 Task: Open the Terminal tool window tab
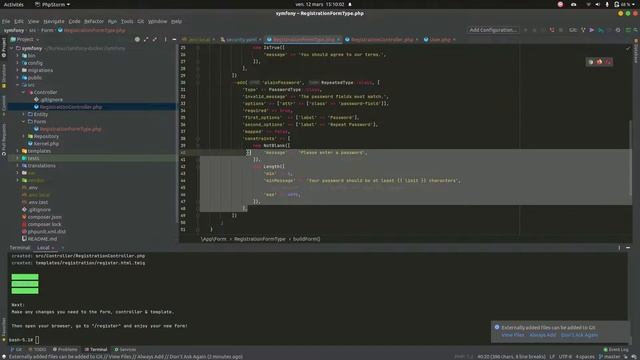pyautogui.click(x=96, y=349)
